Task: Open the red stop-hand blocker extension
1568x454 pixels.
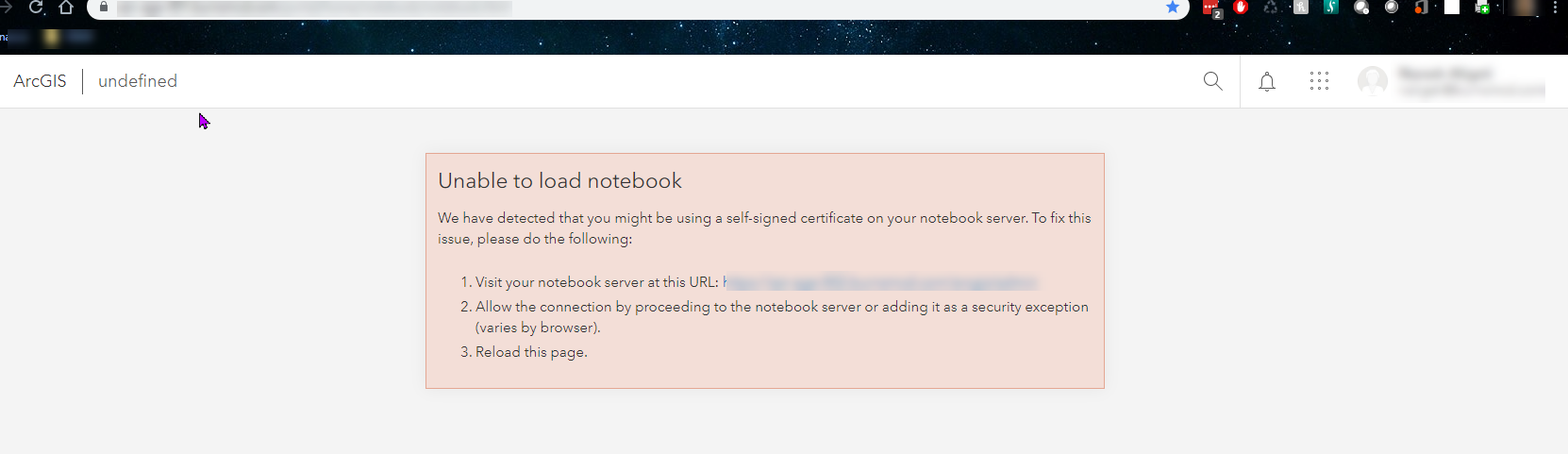Action: [1241, 7]
